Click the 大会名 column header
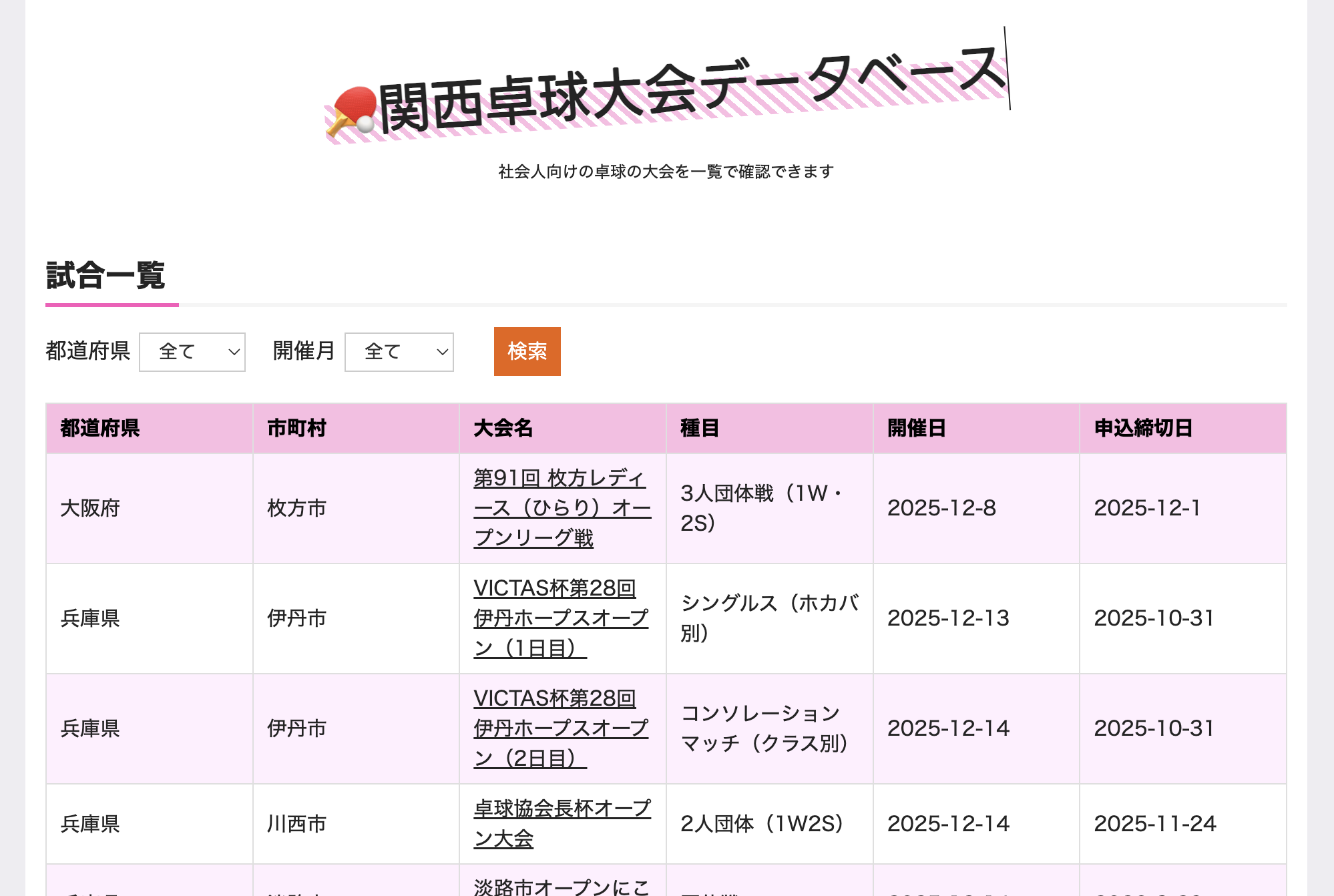1334x896 pixels. (503, 428)
